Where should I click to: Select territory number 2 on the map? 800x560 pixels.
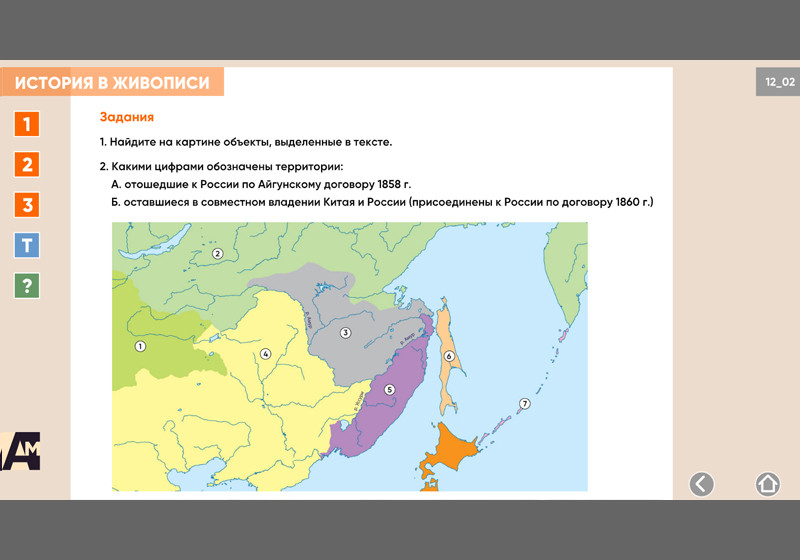click(x=217, y=254)
